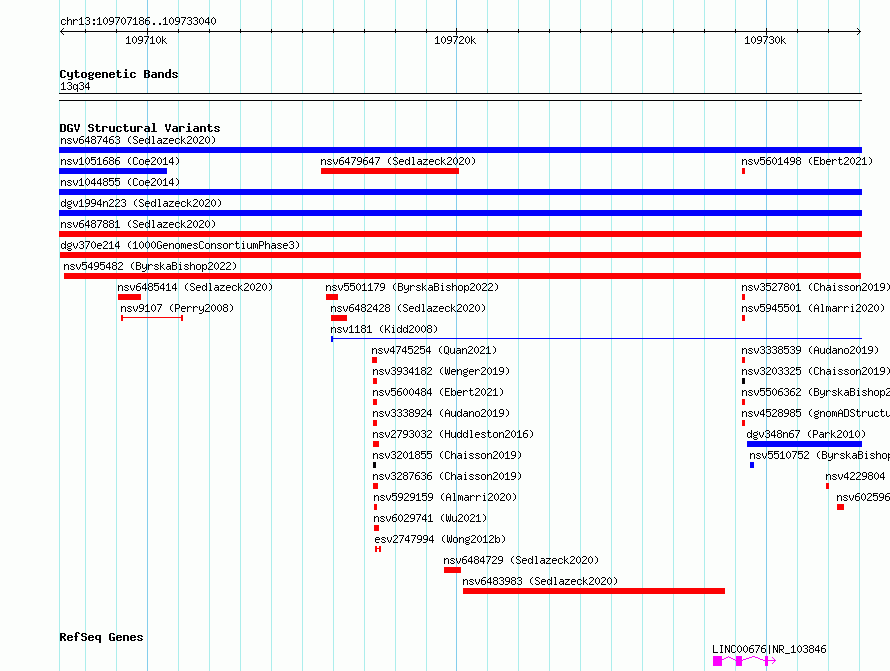Viewport: 890px width, 671px height.
Task: Click nsv6484729 (Sedlazeck2020) label
Action: (521, 560)
